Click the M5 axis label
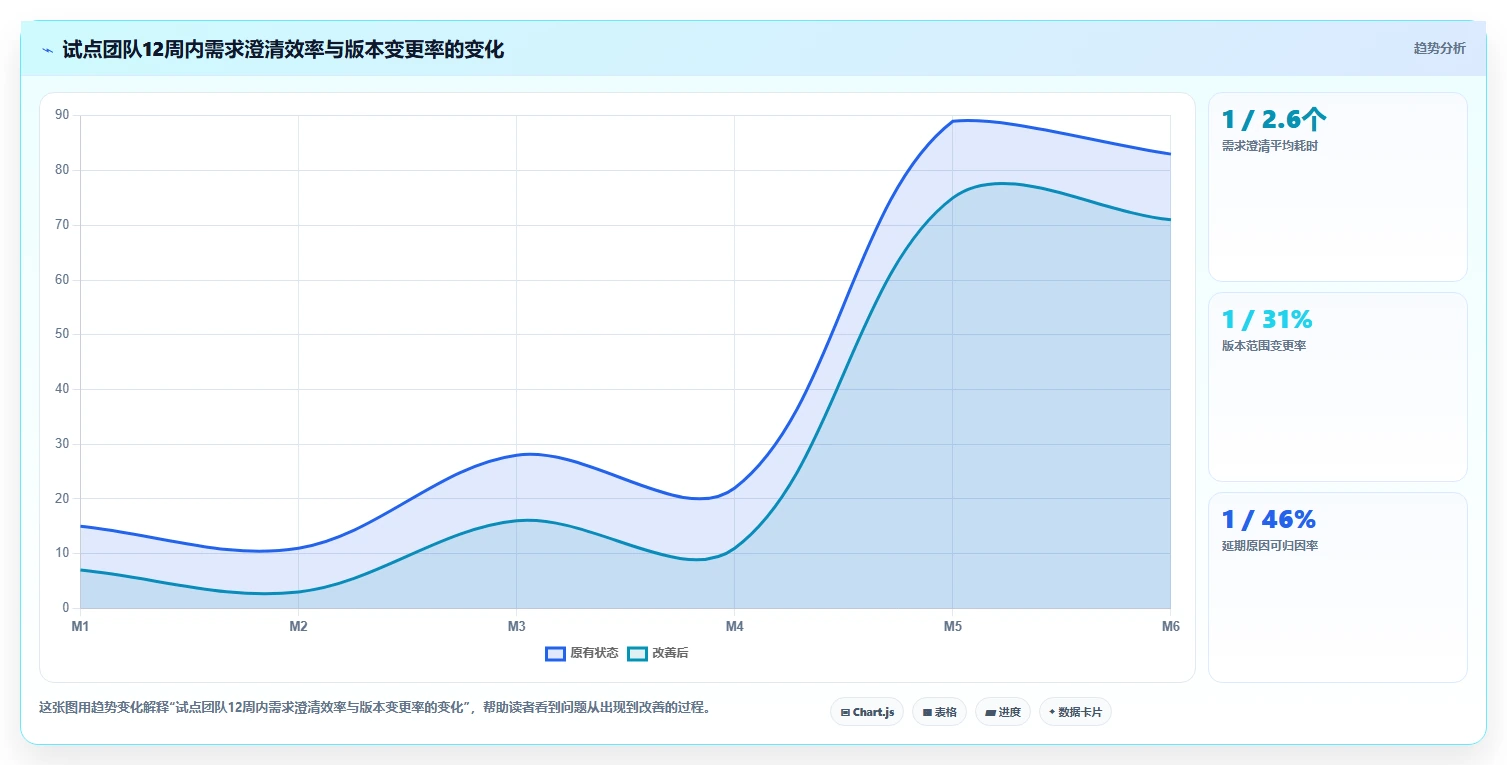The width and height of the screenshot is (1507, 765). [x=952, y=627]
